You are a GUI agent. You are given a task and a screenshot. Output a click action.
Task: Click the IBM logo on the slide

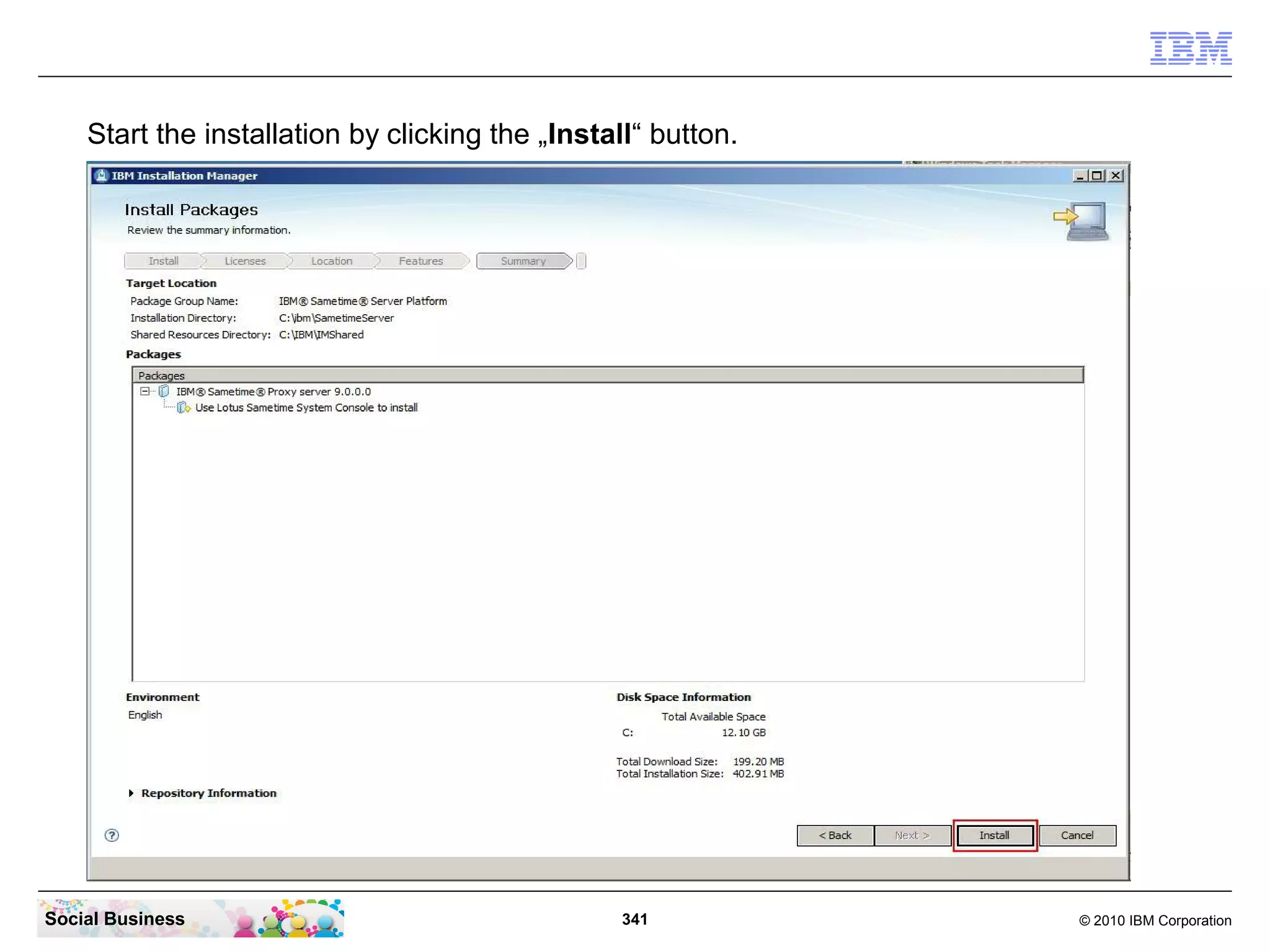[x=1191, y=48]
